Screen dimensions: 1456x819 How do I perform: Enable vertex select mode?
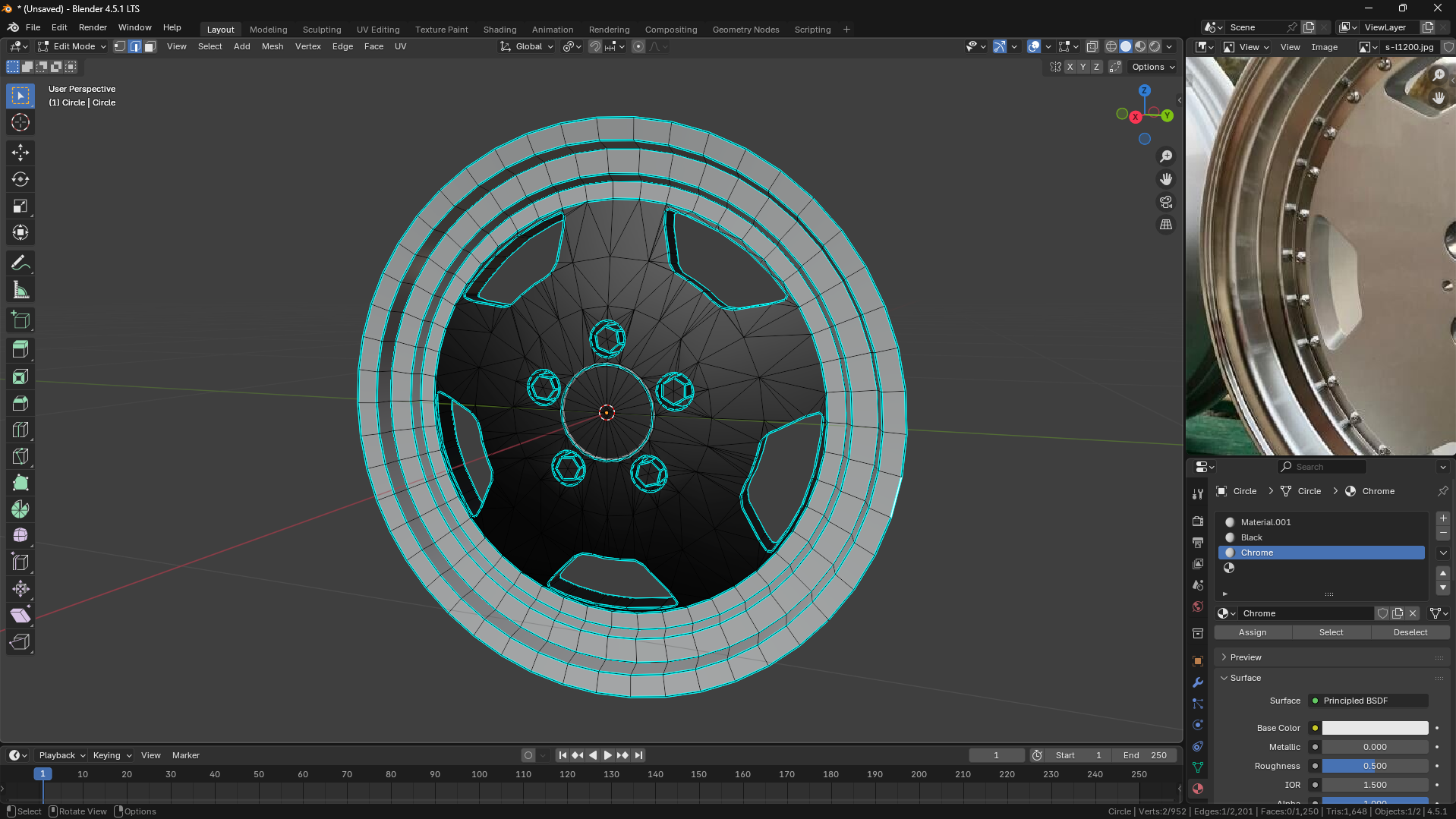[x=120, y=46]
